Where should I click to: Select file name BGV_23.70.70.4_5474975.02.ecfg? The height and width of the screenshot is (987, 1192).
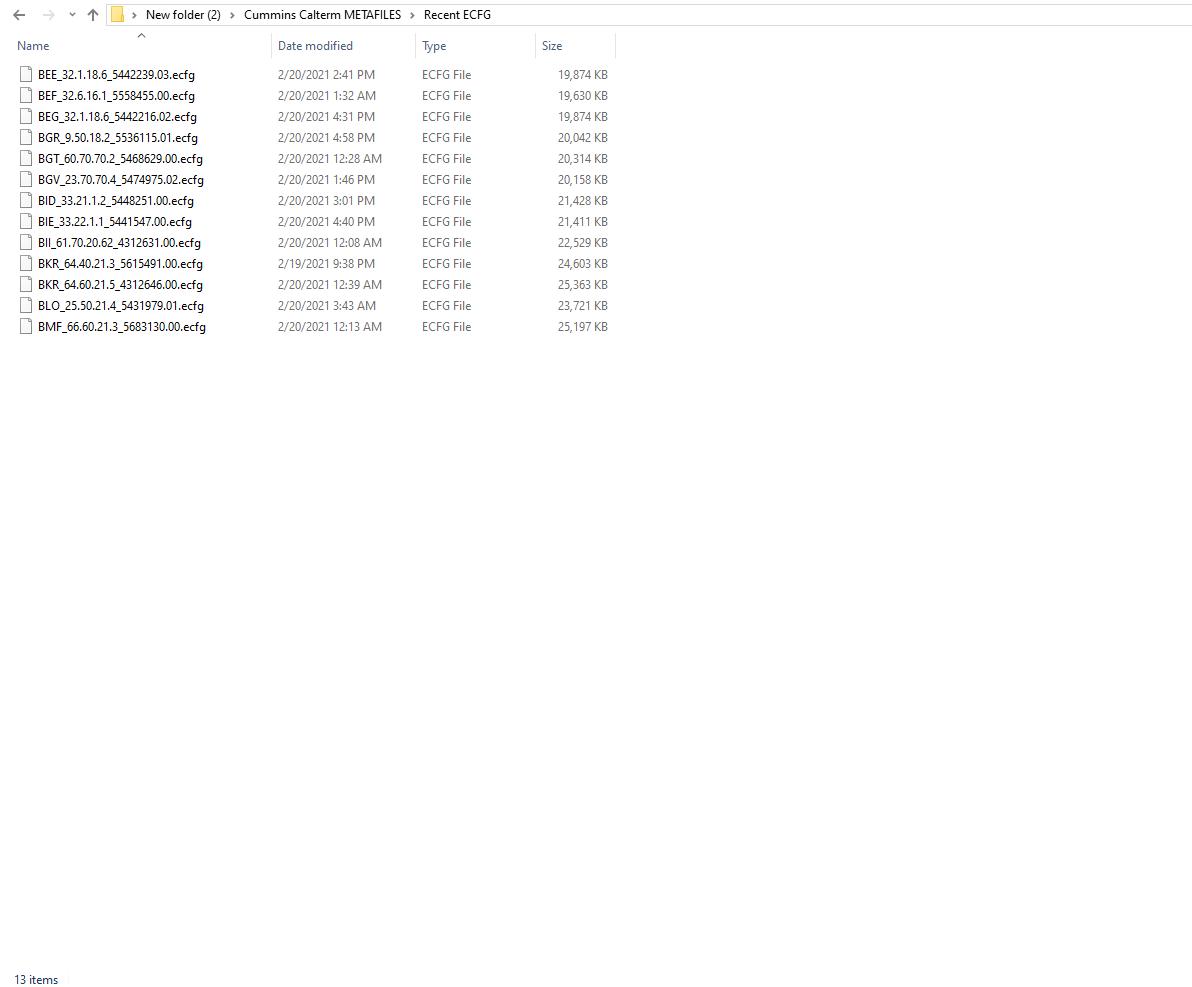tap(121, 179)
